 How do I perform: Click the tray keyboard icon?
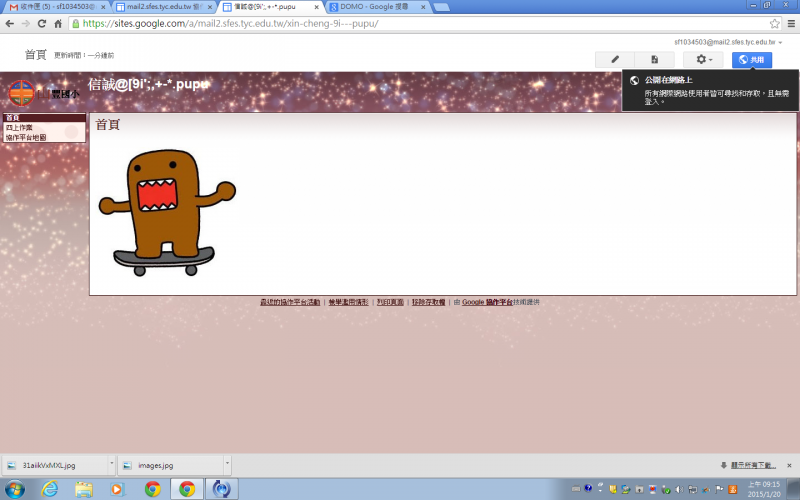point(576,489)
